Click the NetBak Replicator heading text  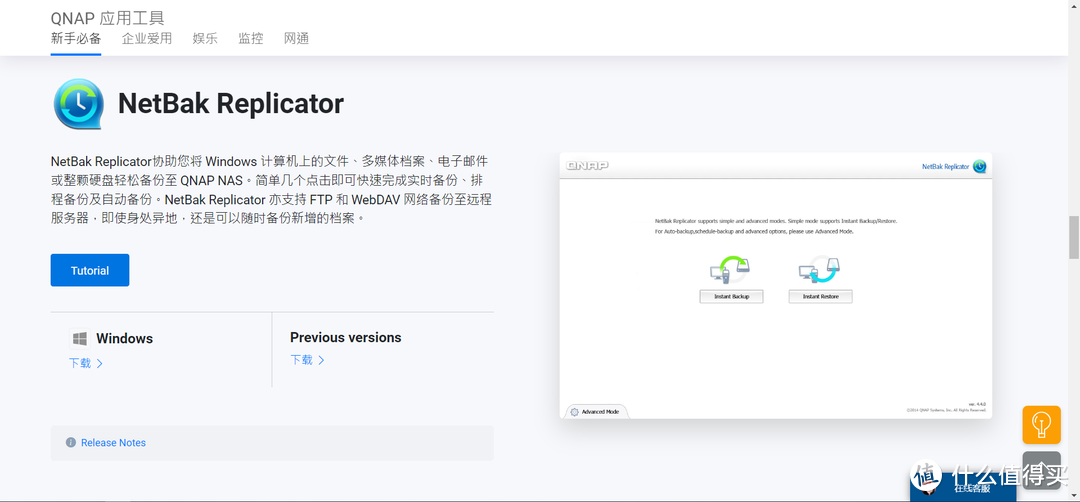(231, 104)
